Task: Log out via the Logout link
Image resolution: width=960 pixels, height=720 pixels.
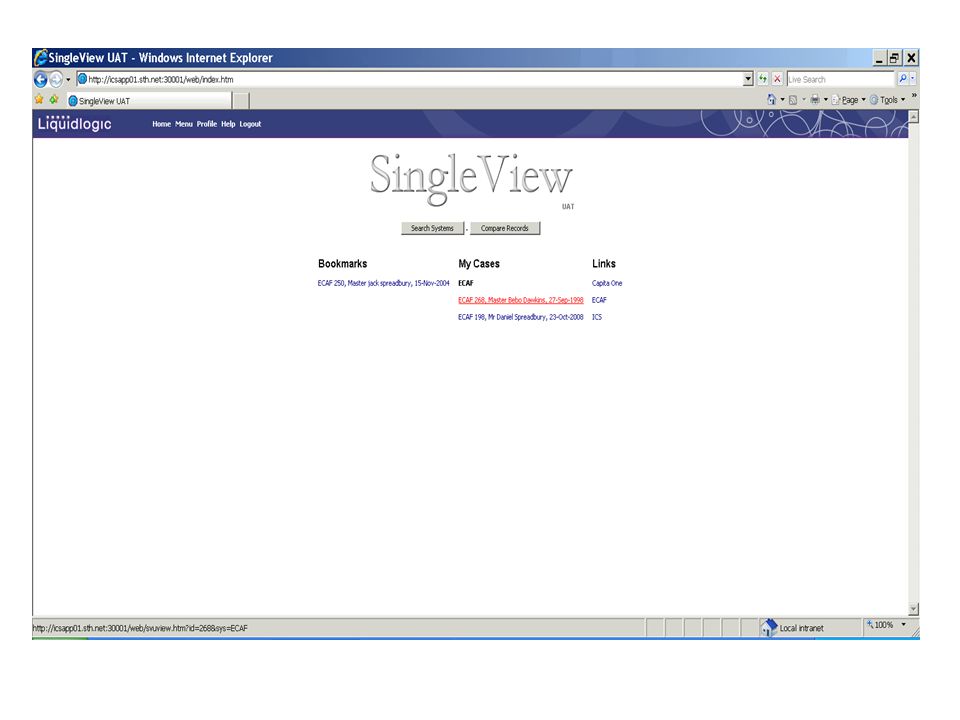Action: pyautogui.click(x=250, y=124)
